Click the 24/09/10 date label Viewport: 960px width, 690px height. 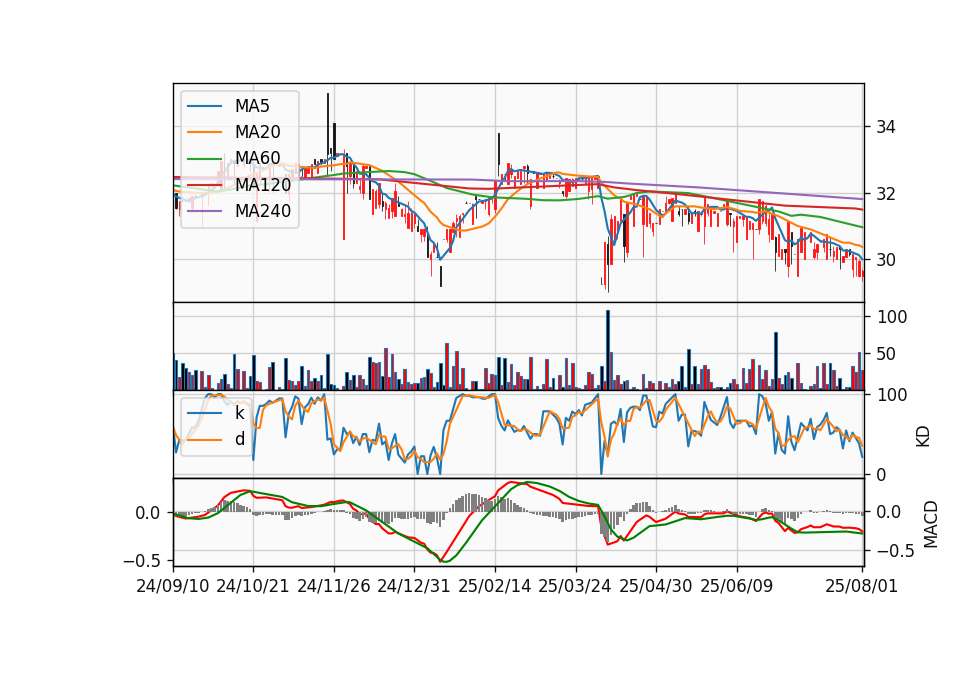click(173, 586)
